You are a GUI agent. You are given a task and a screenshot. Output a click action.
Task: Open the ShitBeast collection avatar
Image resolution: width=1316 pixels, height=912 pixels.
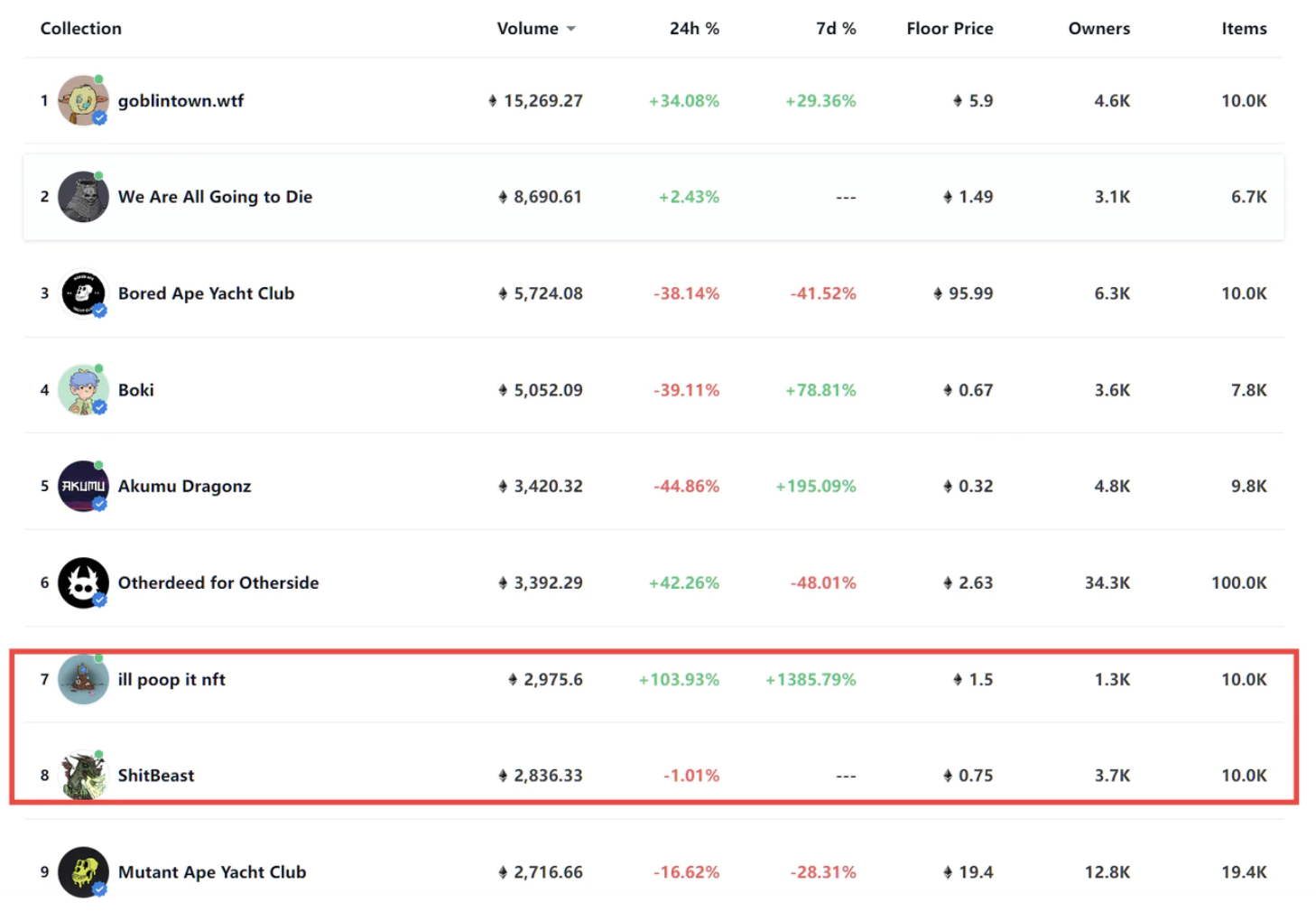tap(83, 775)
